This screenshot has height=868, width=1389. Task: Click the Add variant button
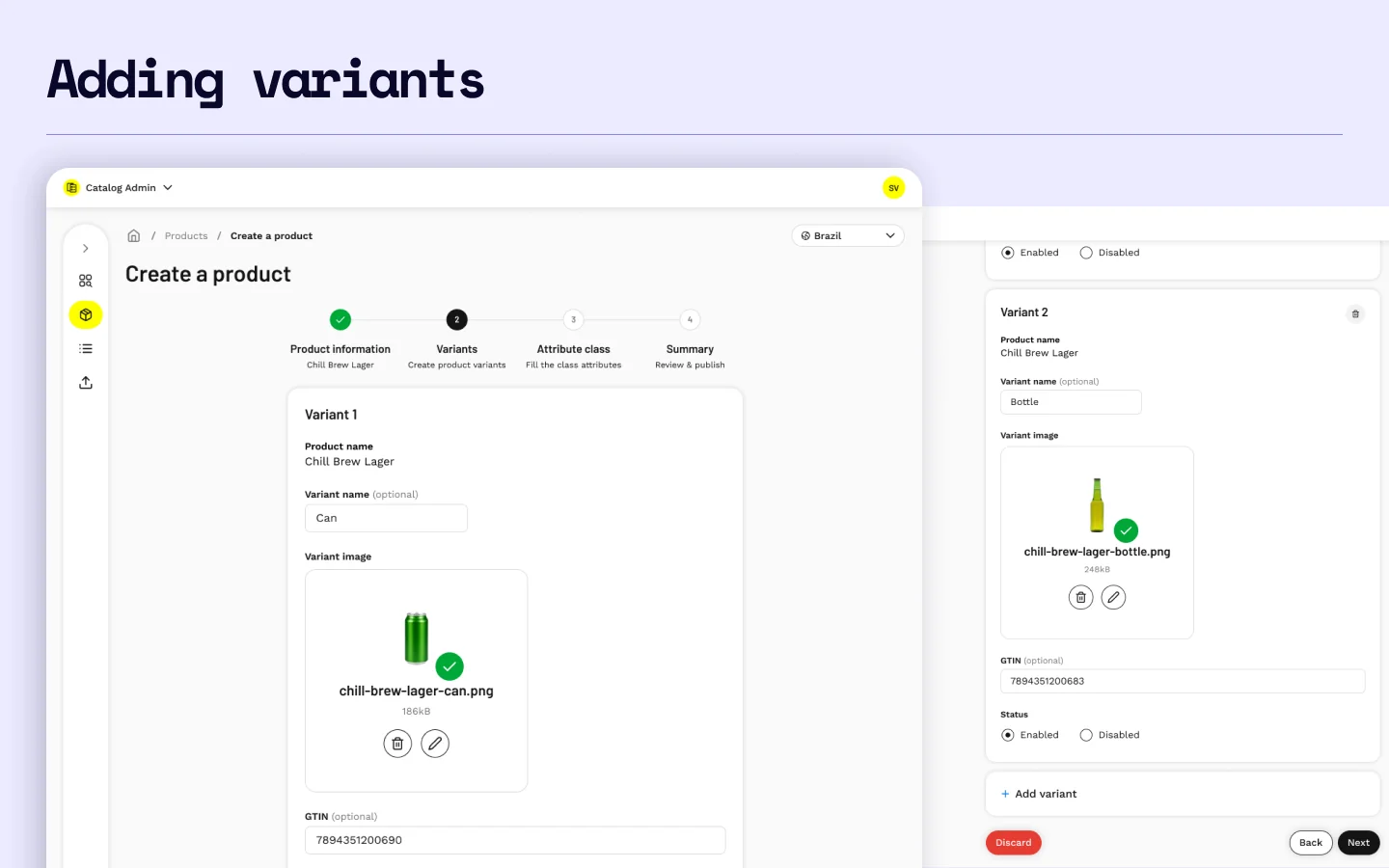[1039, 794]
